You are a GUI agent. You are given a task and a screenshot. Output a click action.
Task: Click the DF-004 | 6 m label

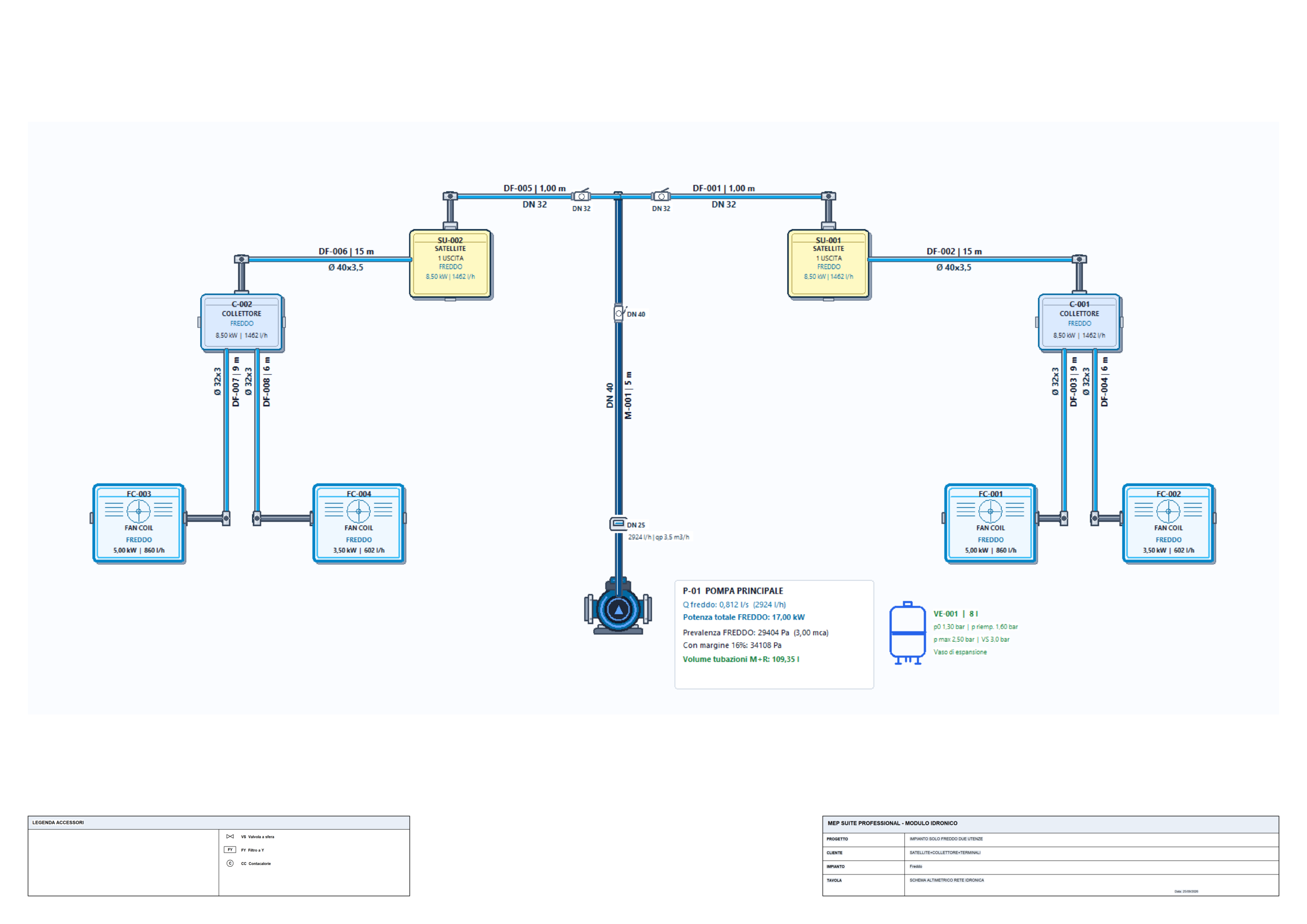(1105, 382)
